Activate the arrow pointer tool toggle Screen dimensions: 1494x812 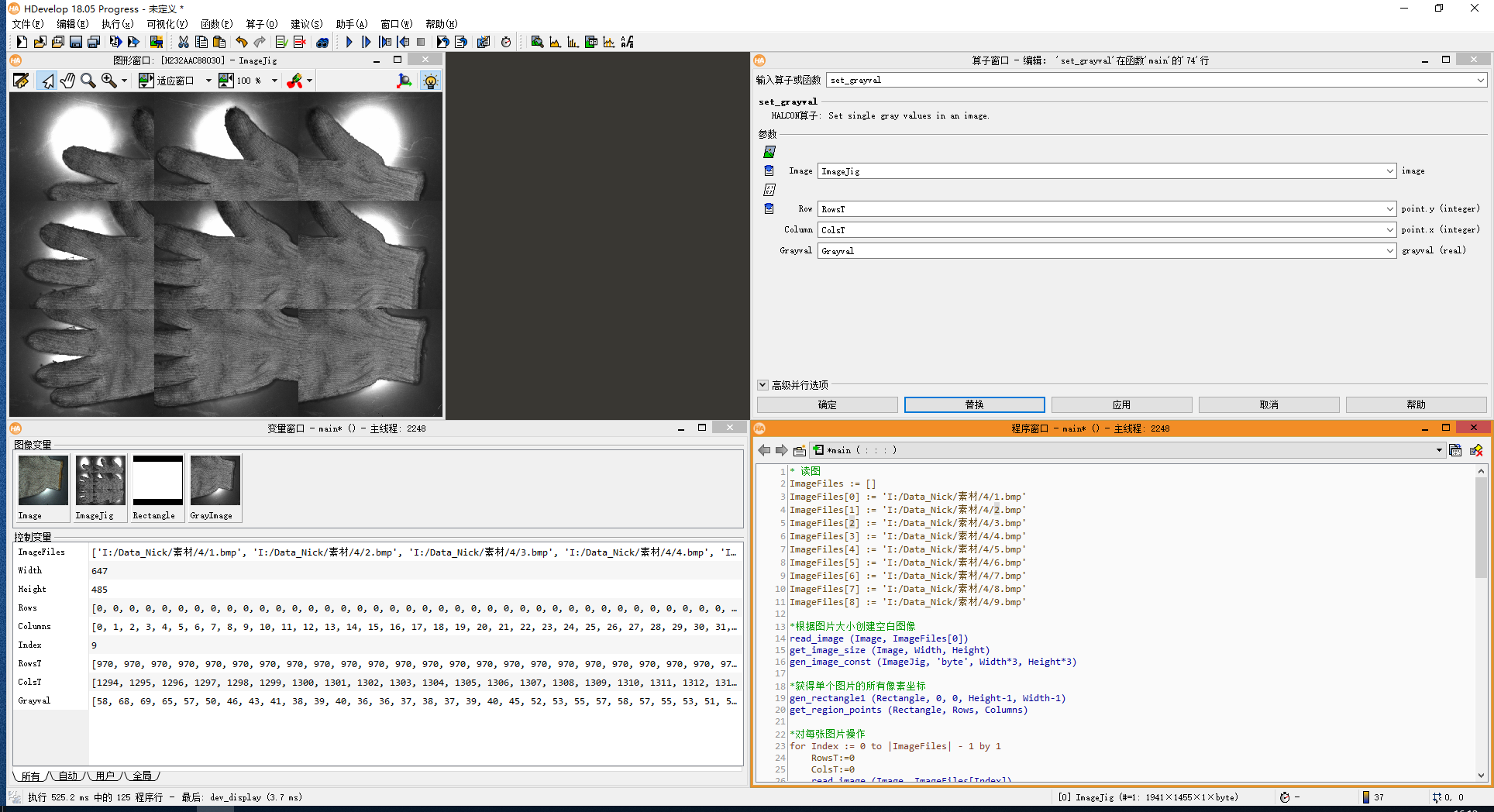click(47, 80)
